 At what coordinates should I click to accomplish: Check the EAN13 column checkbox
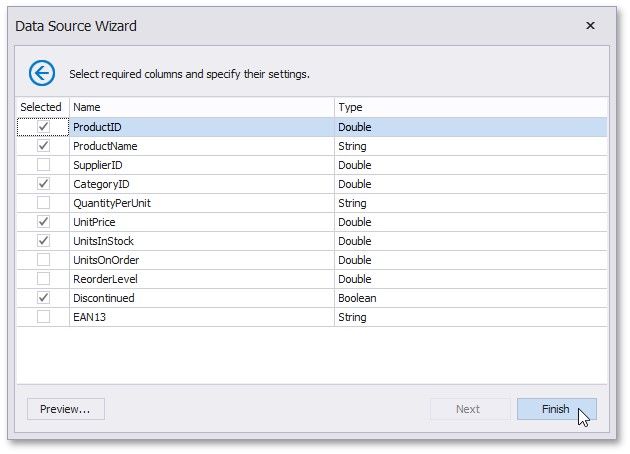[43, 317]
